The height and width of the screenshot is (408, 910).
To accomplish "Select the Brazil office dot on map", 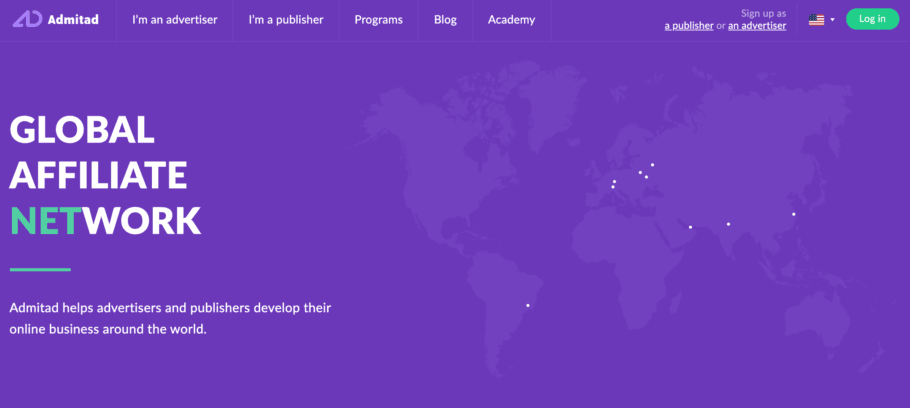I will 528,305.
